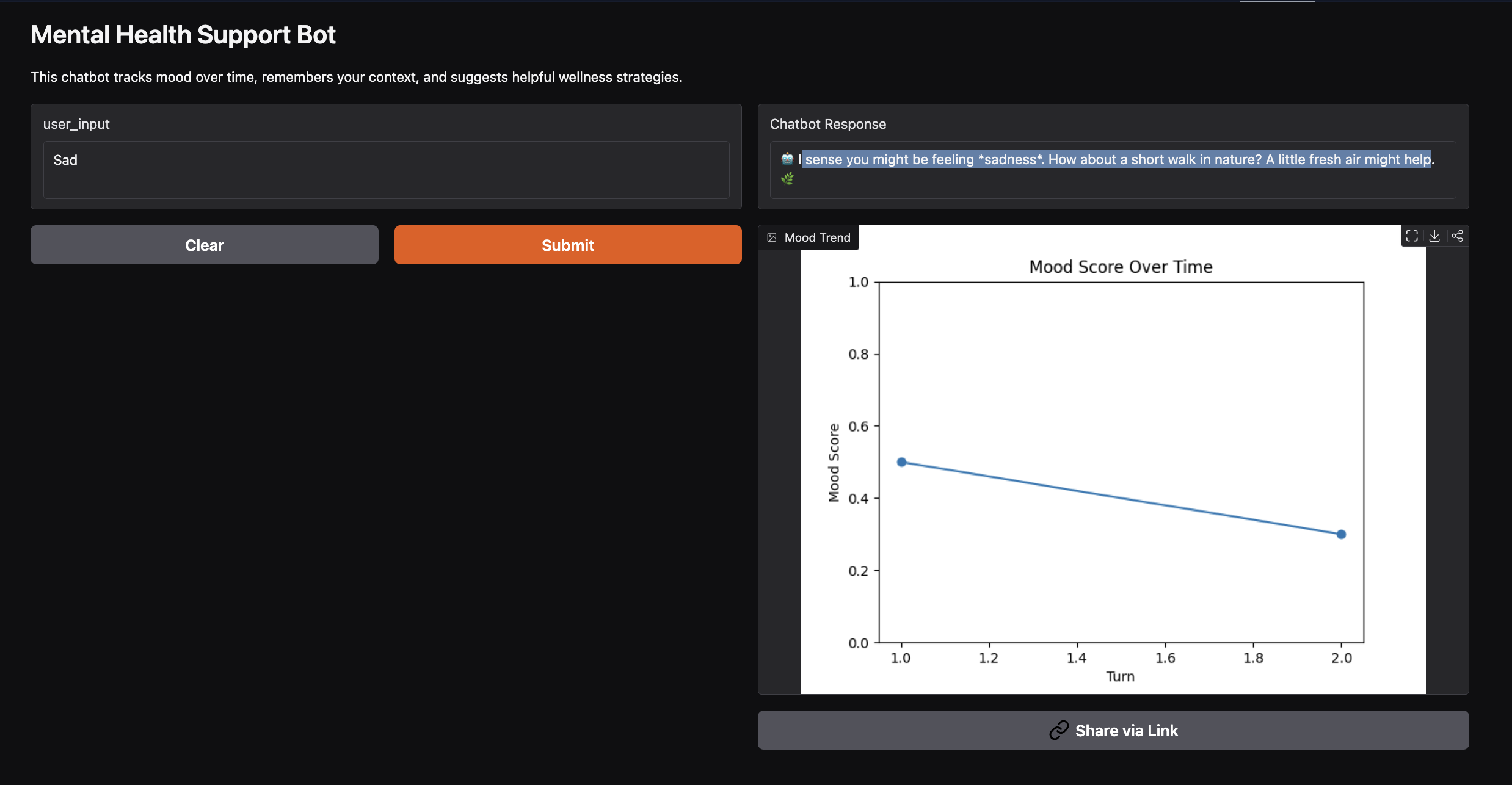1512x785 pixels.
Task: Click the Mood Score Over Time chart title
Action: (1121, 267)
